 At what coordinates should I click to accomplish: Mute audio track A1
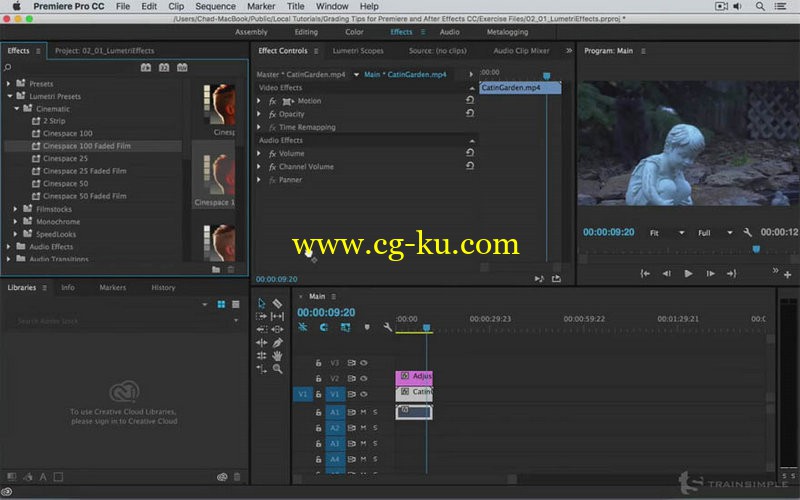[364, 412]
